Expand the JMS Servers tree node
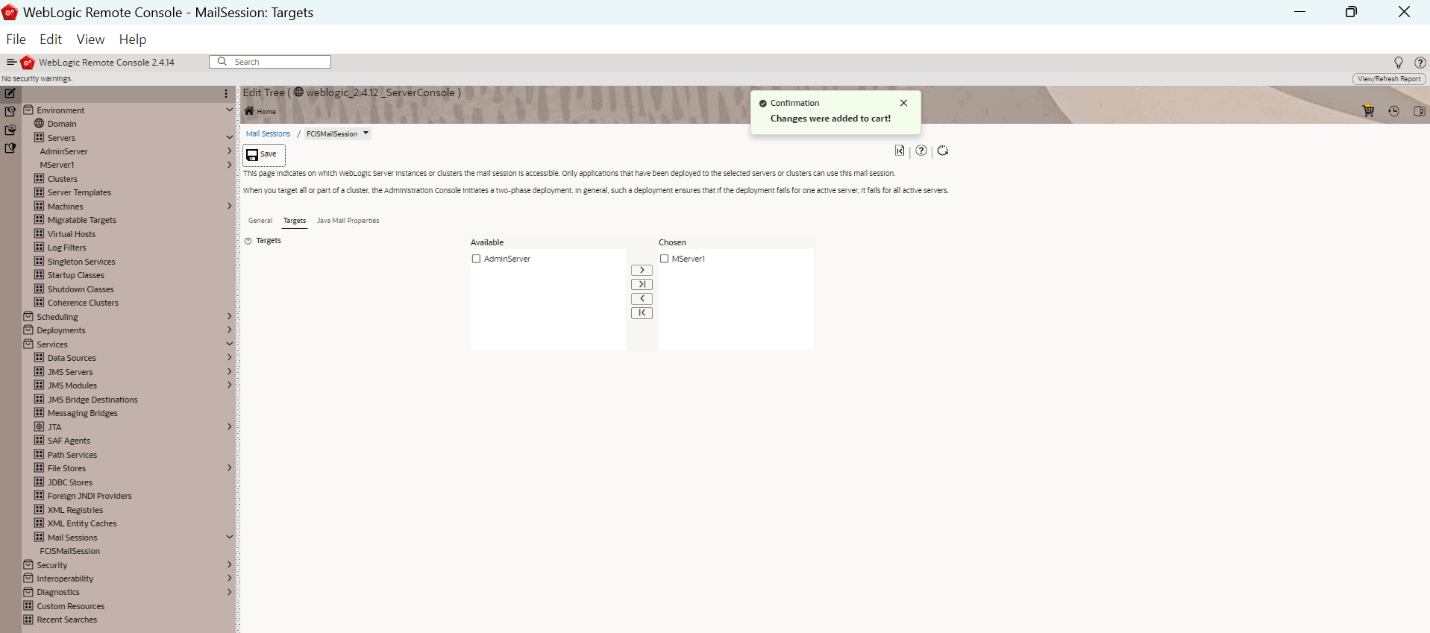Screen dimensions: 1430x633 coord(229,372)
